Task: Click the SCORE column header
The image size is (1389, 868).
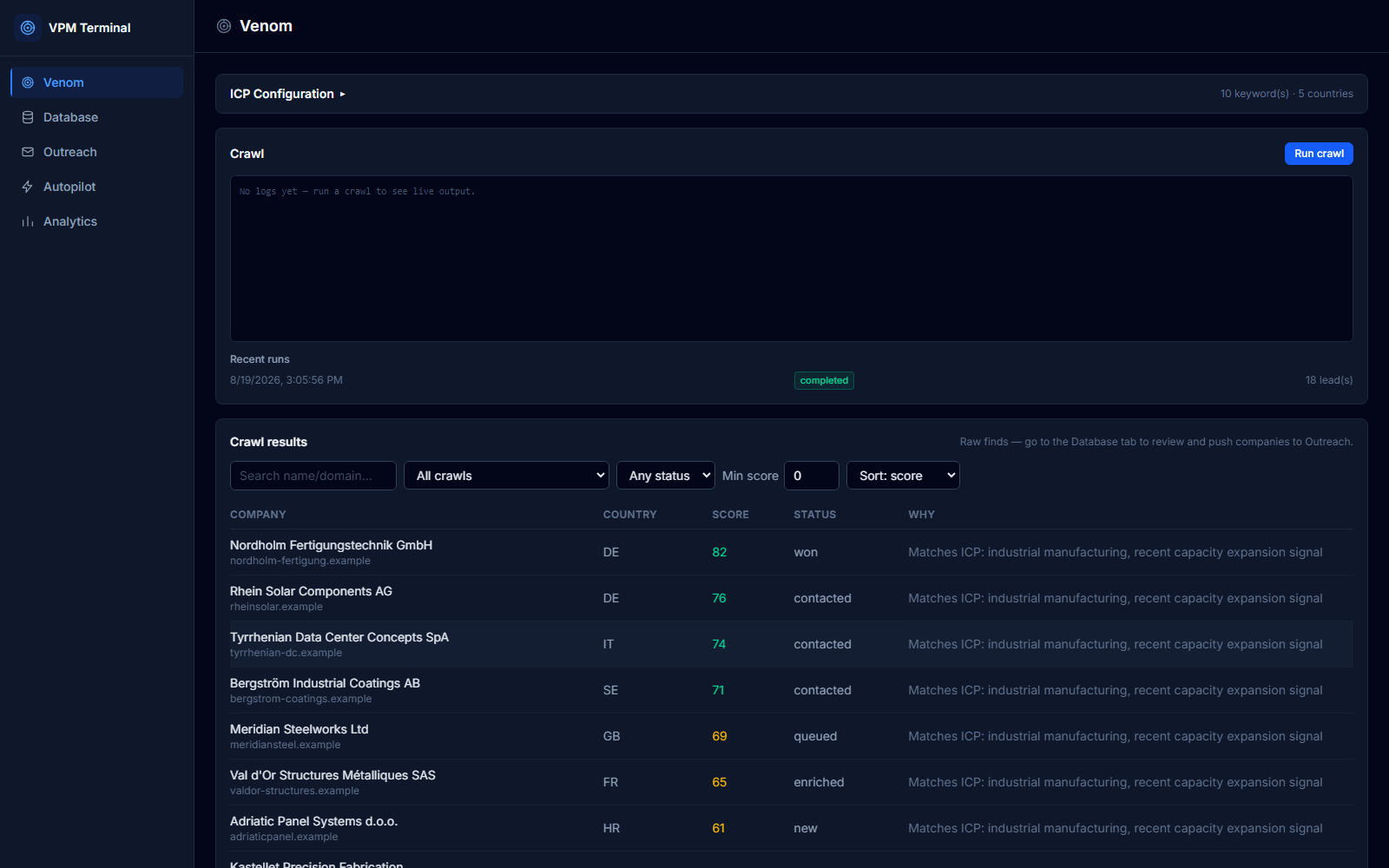Action: (x=731, y=515)
